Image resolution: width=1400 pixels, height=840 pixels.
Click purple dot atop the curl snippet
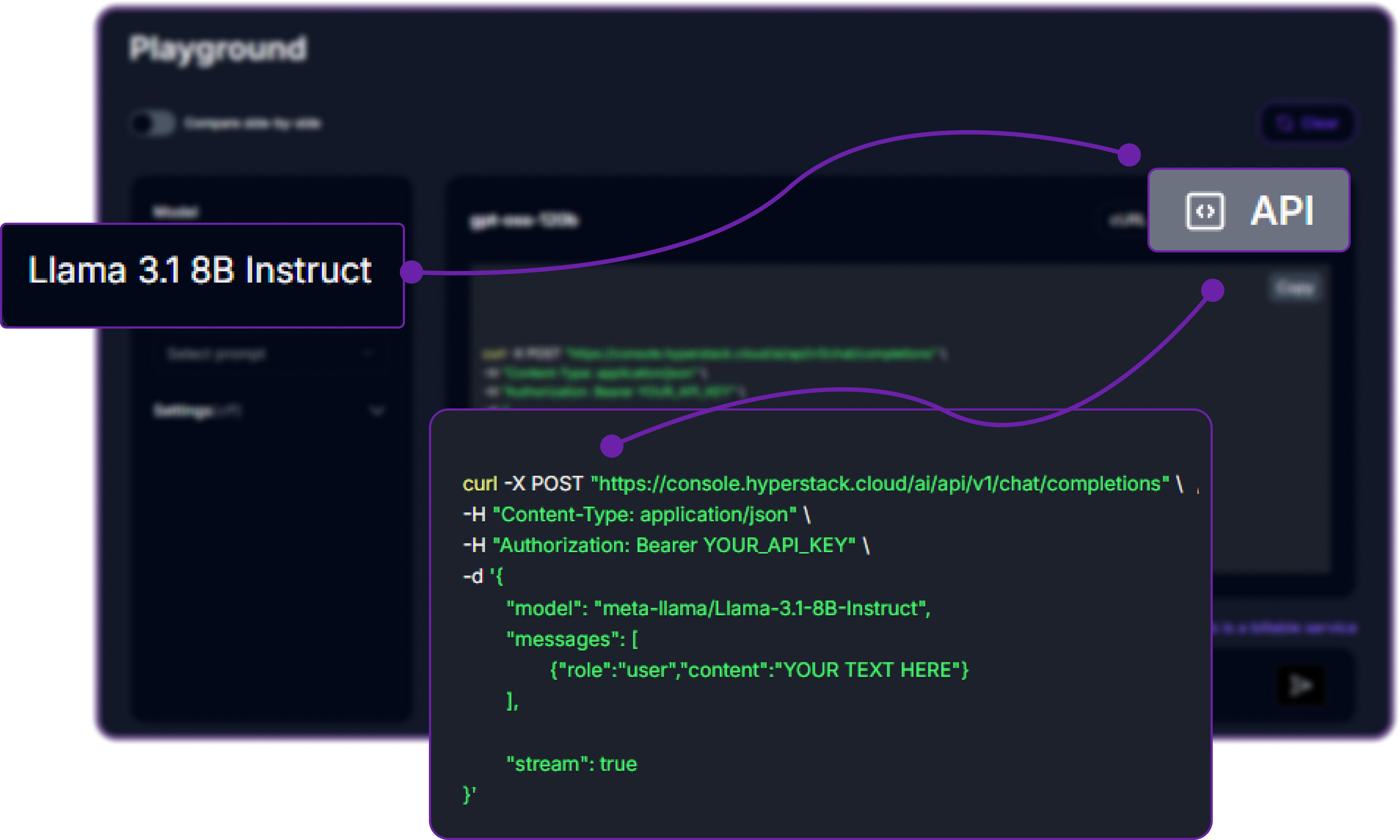pyautogui.click(x=612, y=446)
